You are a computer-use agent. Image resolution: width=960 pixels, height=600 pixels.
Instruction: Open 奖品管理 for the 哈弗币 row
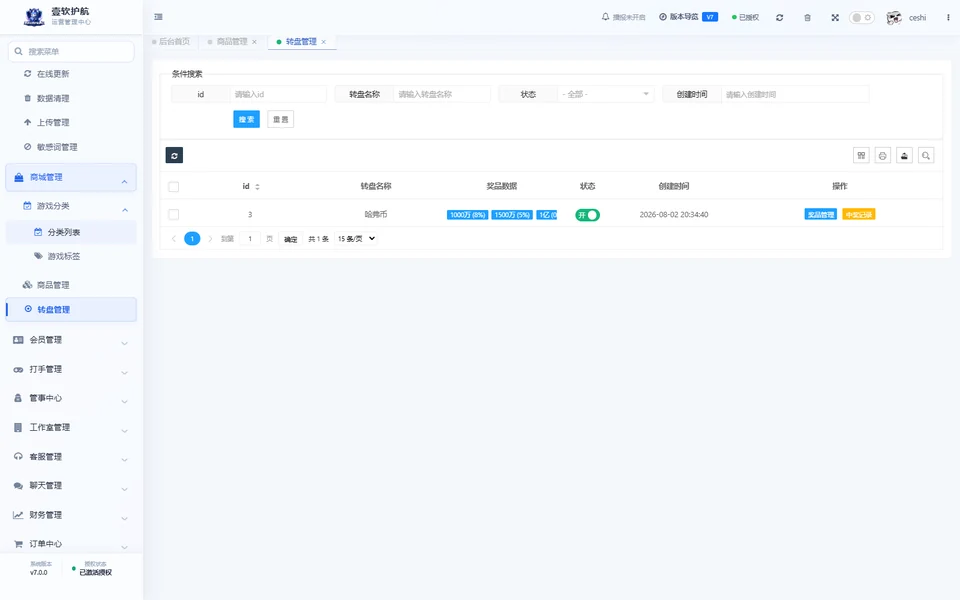[x=820, y=214]
